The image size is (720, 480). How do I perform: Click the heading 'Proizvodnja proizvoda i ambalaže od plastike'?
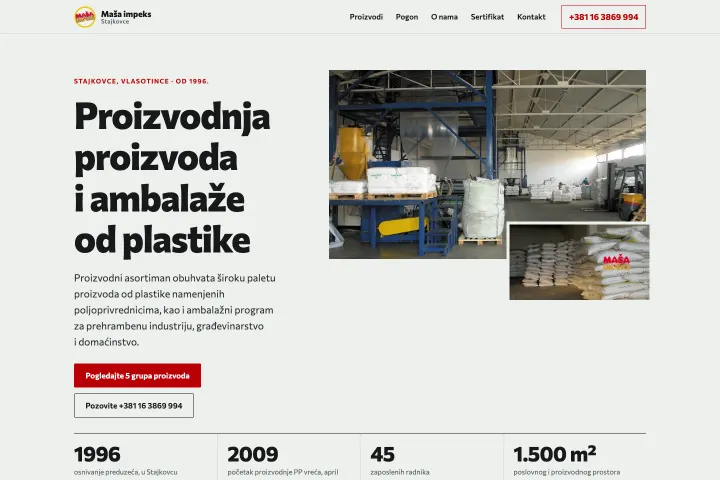(172, 178)
